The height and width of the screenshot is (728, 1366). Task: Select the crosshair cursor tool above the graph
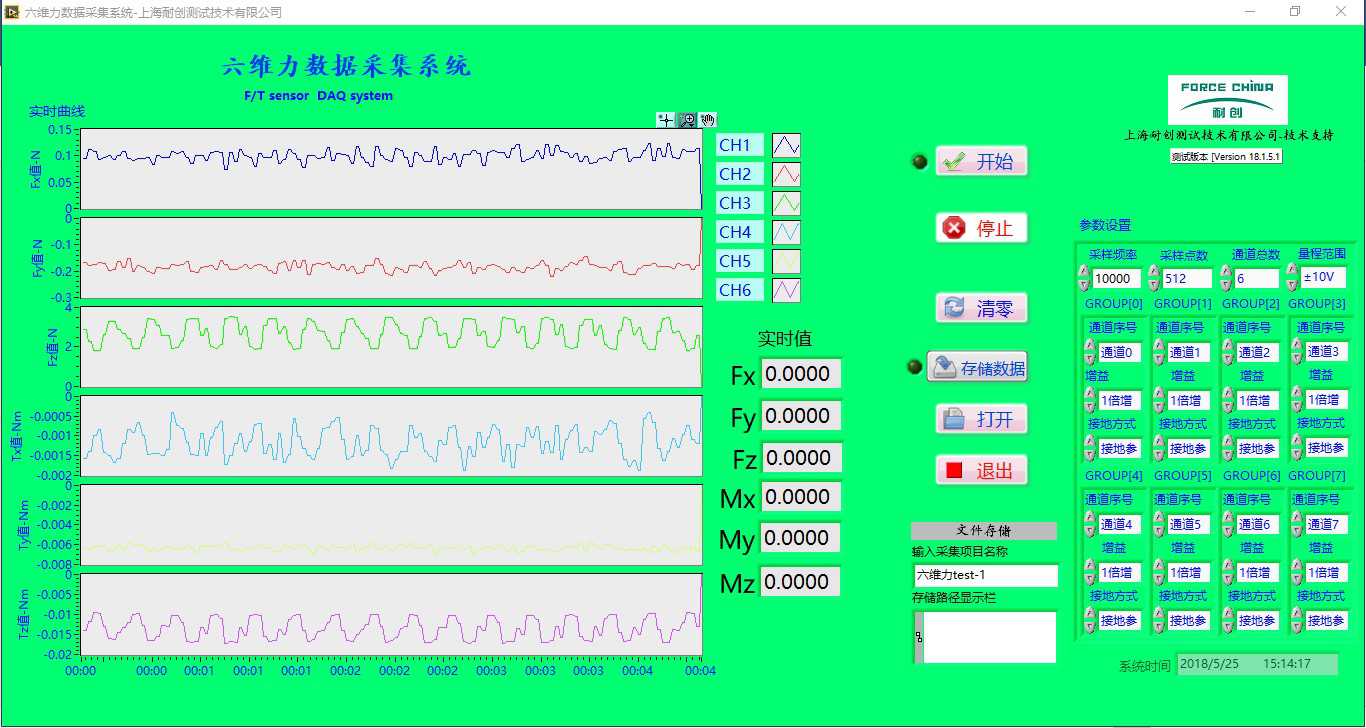(x=666, y=120)
